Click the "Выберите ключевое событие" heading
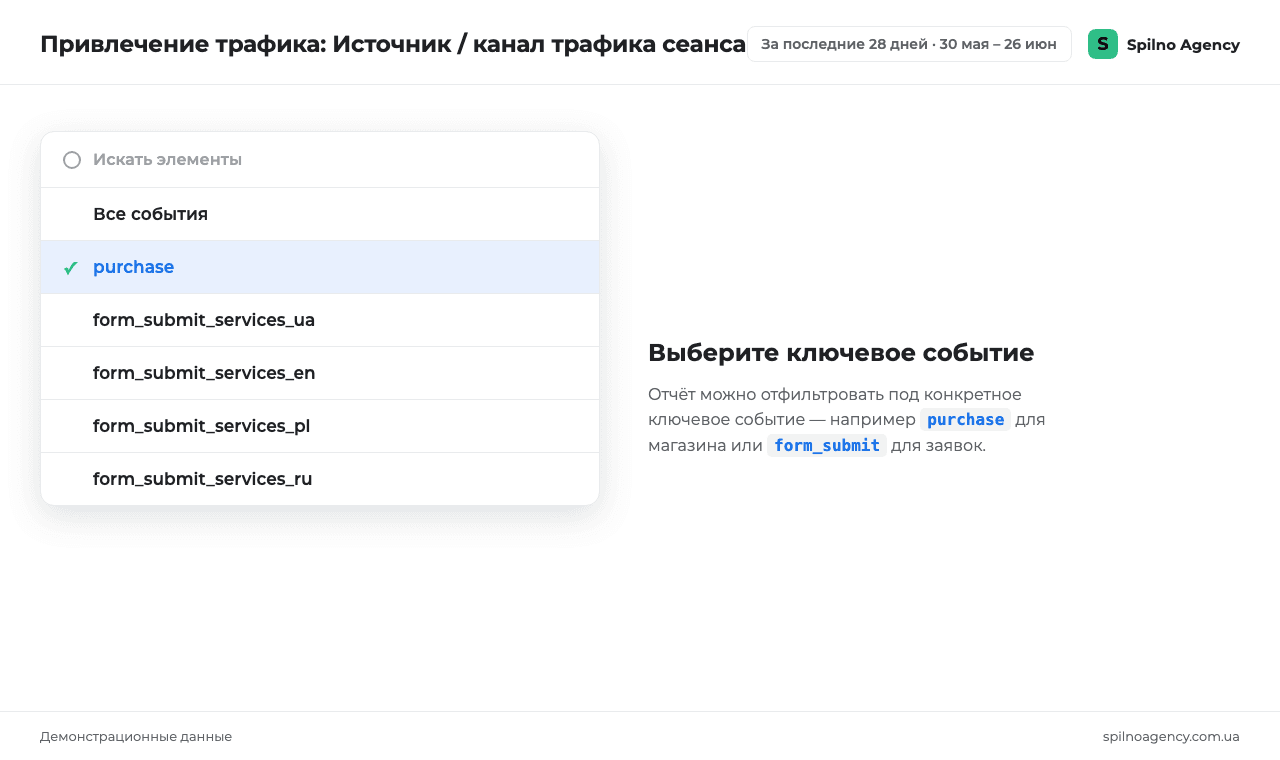Image resolution: width=1280 pixels, height=760 pixels. click(x=841, y=353)
